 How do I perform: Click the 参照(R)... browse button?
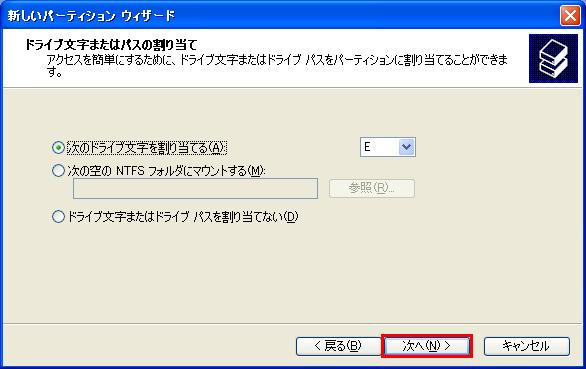coord(371,188)
